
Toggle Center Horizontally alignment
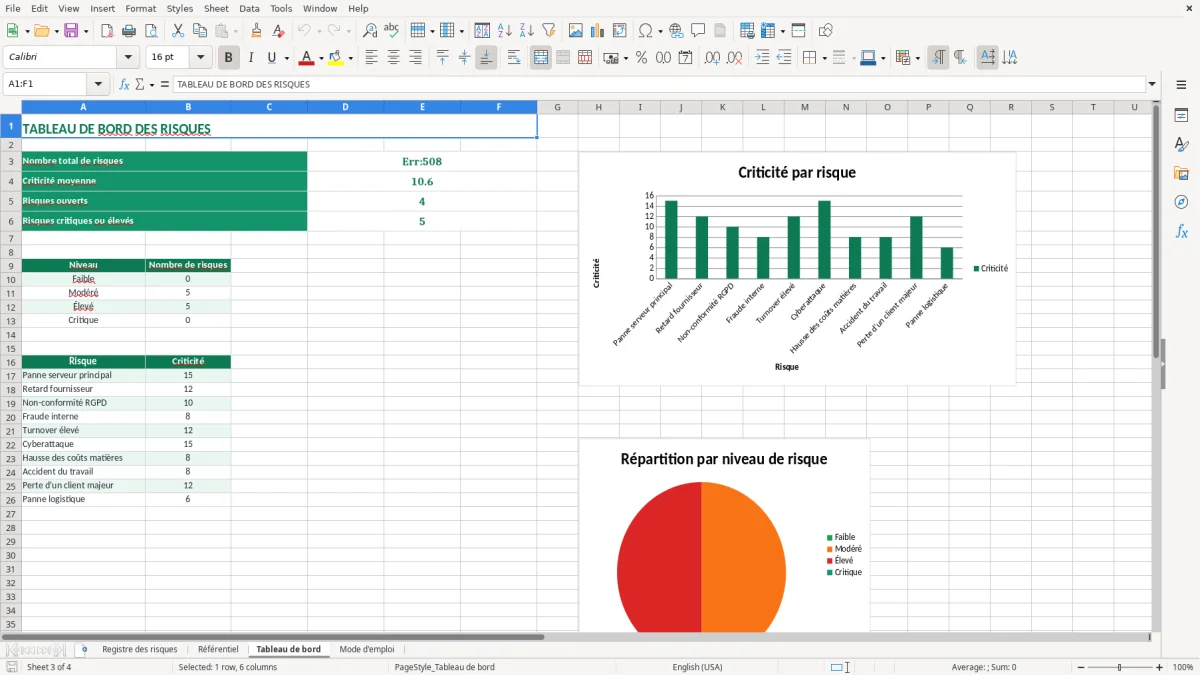point(393,58)
